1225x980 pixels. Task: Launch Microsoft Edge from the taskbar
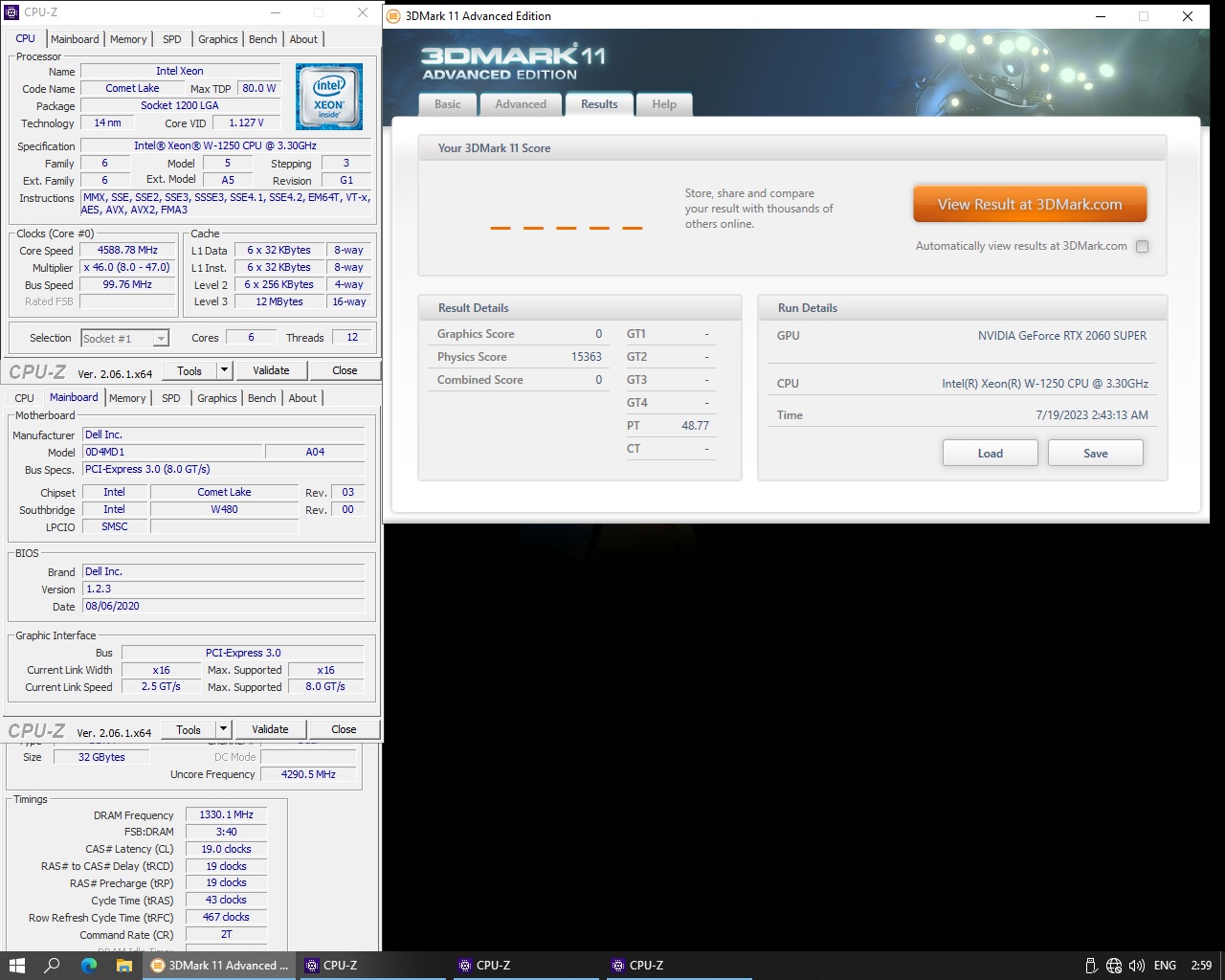point(89,965)
